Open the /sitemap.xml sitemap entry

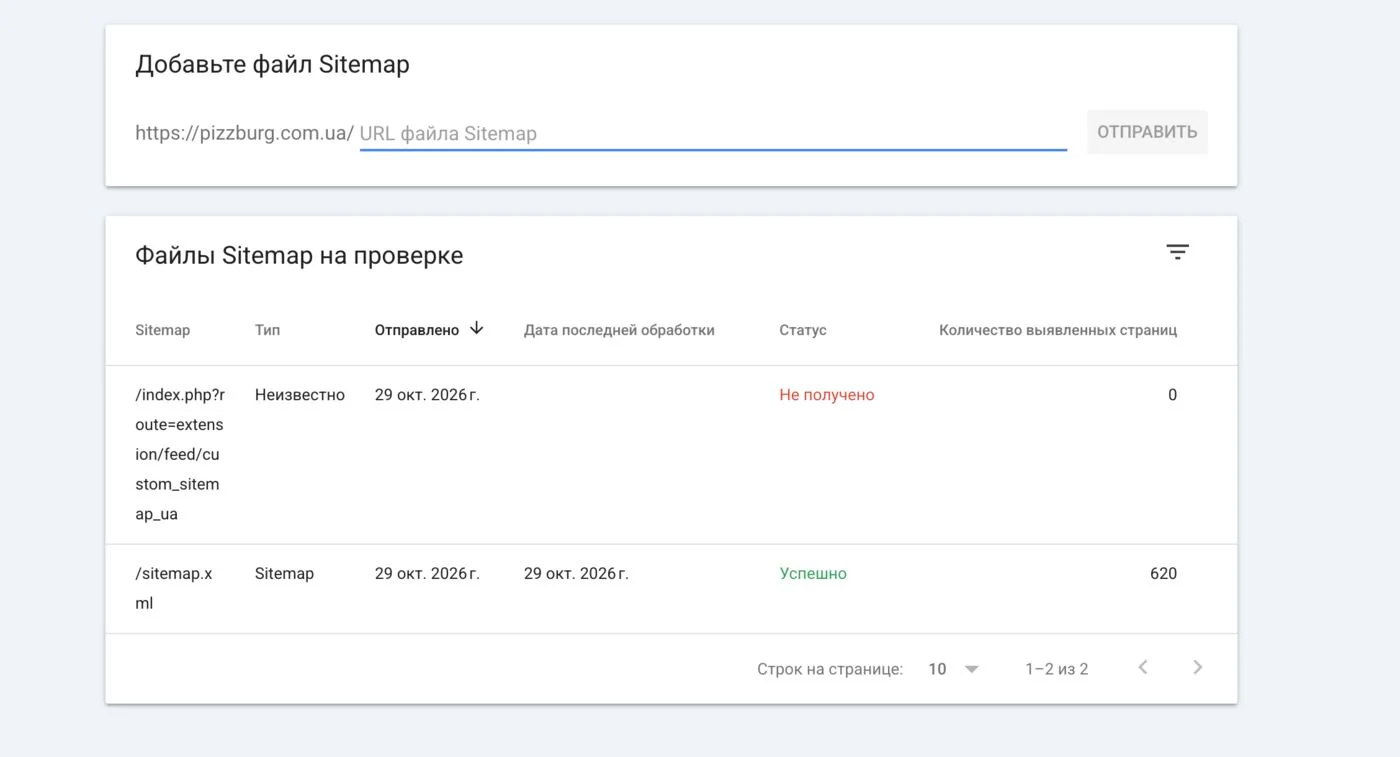click(671, 589)
